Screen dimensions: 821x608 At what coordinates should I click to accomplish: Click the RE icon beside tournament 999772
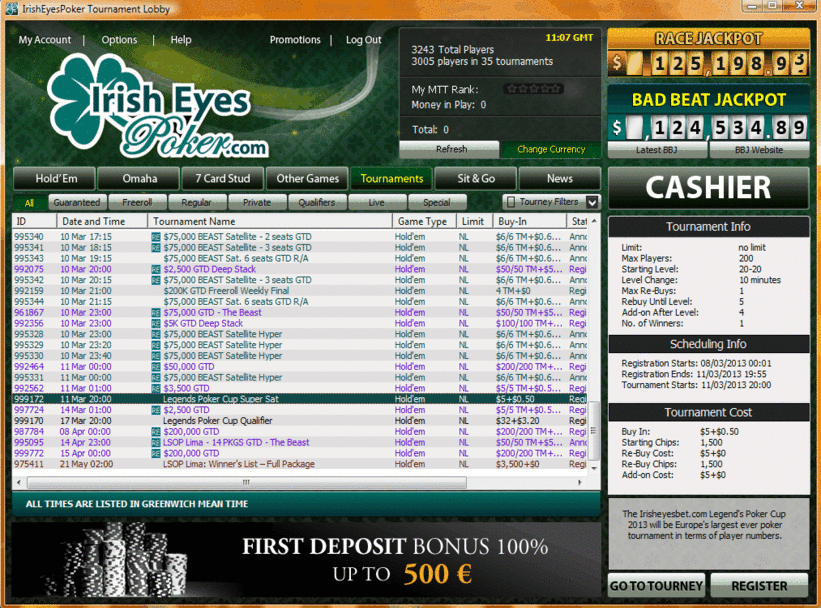tap(156, 454)
